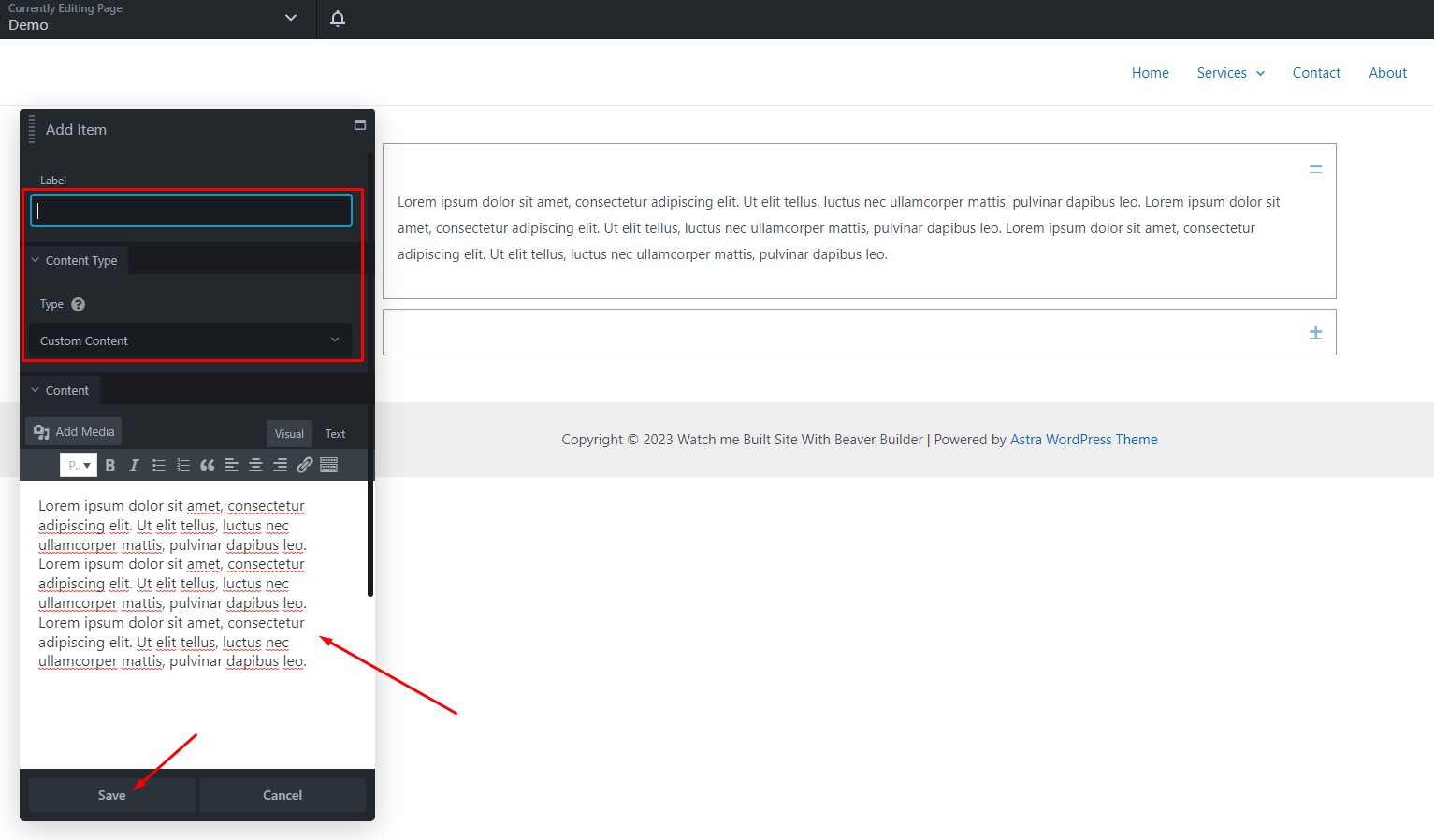Insert a blockquote
Image resolution: width=1434 pixels, height=840 pixels.
pos(208,465)
